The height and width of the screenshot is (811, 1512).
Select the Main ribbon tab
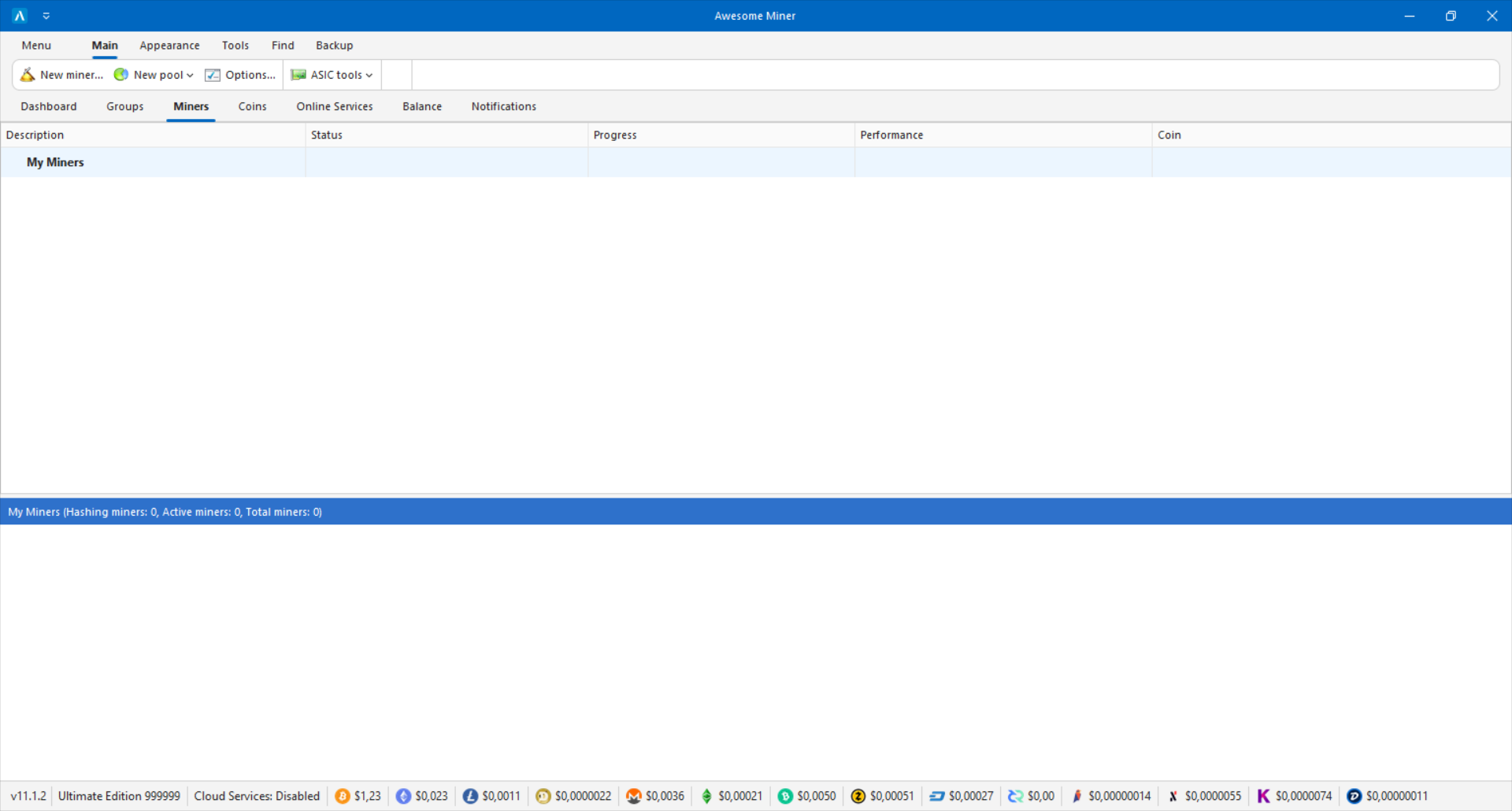[x=105, y=46]
